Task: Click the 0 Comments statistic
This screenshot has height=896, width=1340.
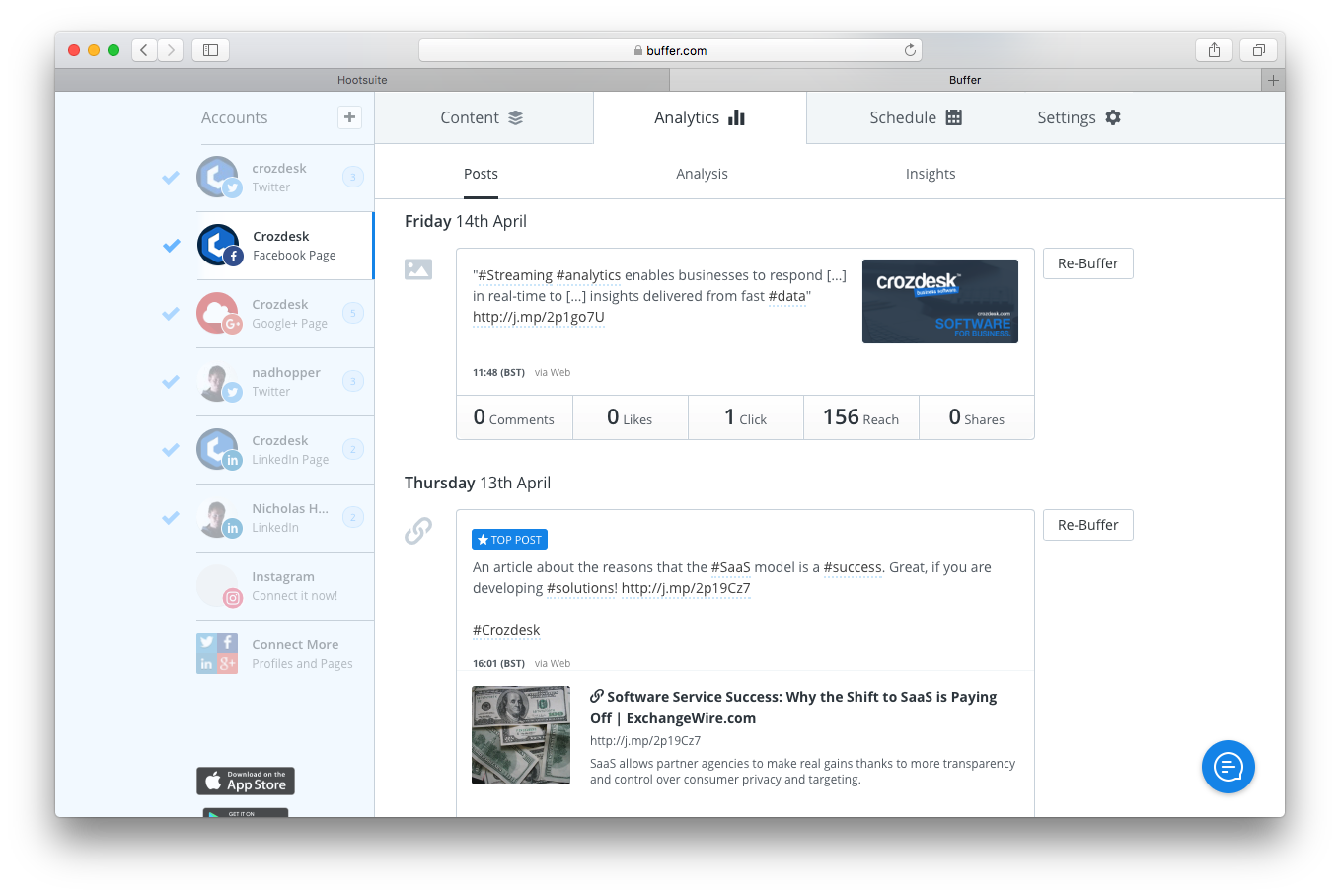Action: point(514,417)
